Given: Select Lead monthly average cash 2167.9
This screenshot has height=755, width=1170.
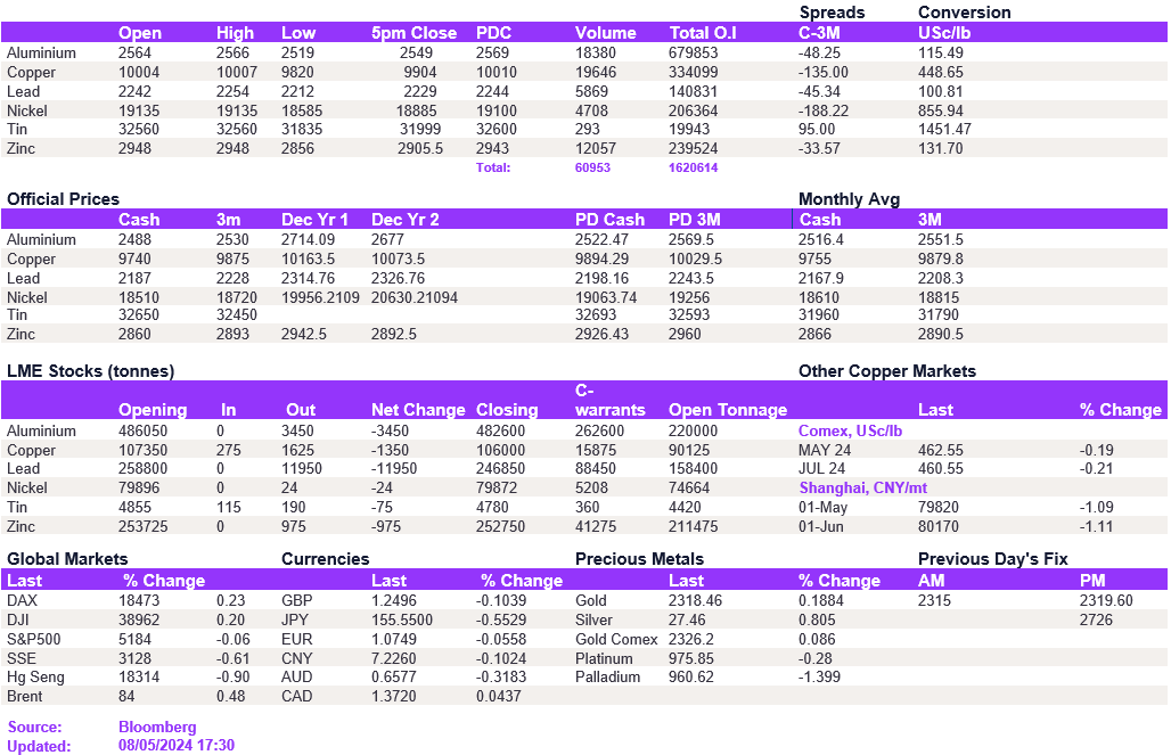Looking at the screenshot, I should (821, 278).
